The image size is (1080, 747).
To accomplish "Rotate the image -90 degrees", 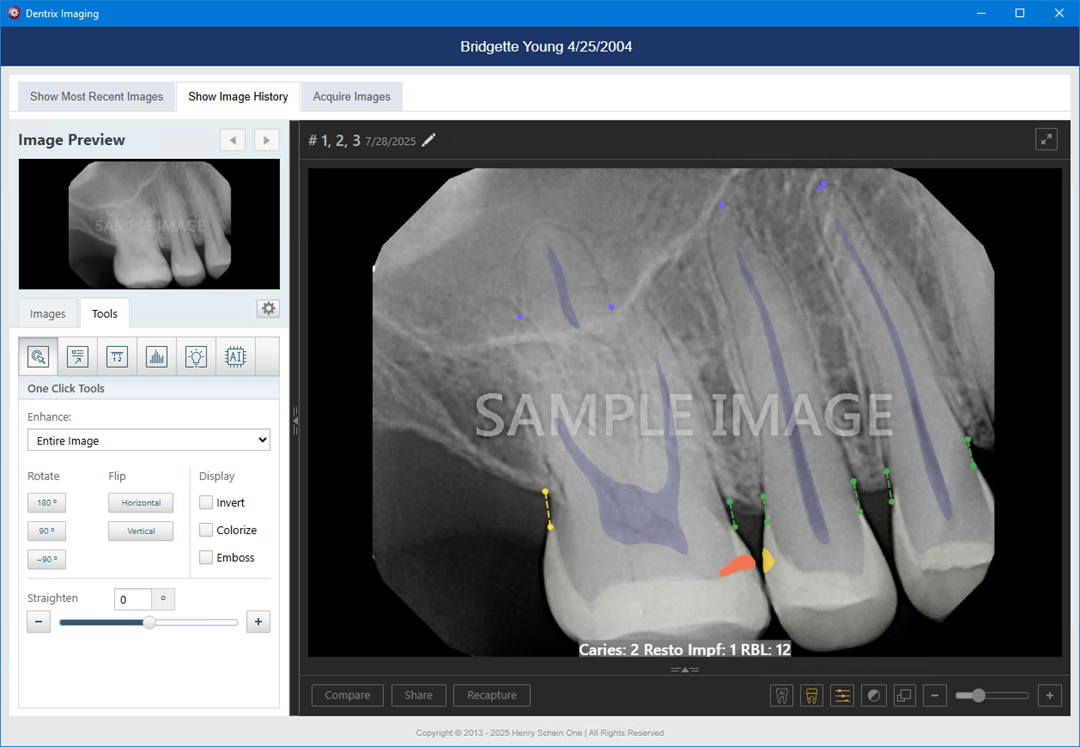I will [x=47, y=559].
